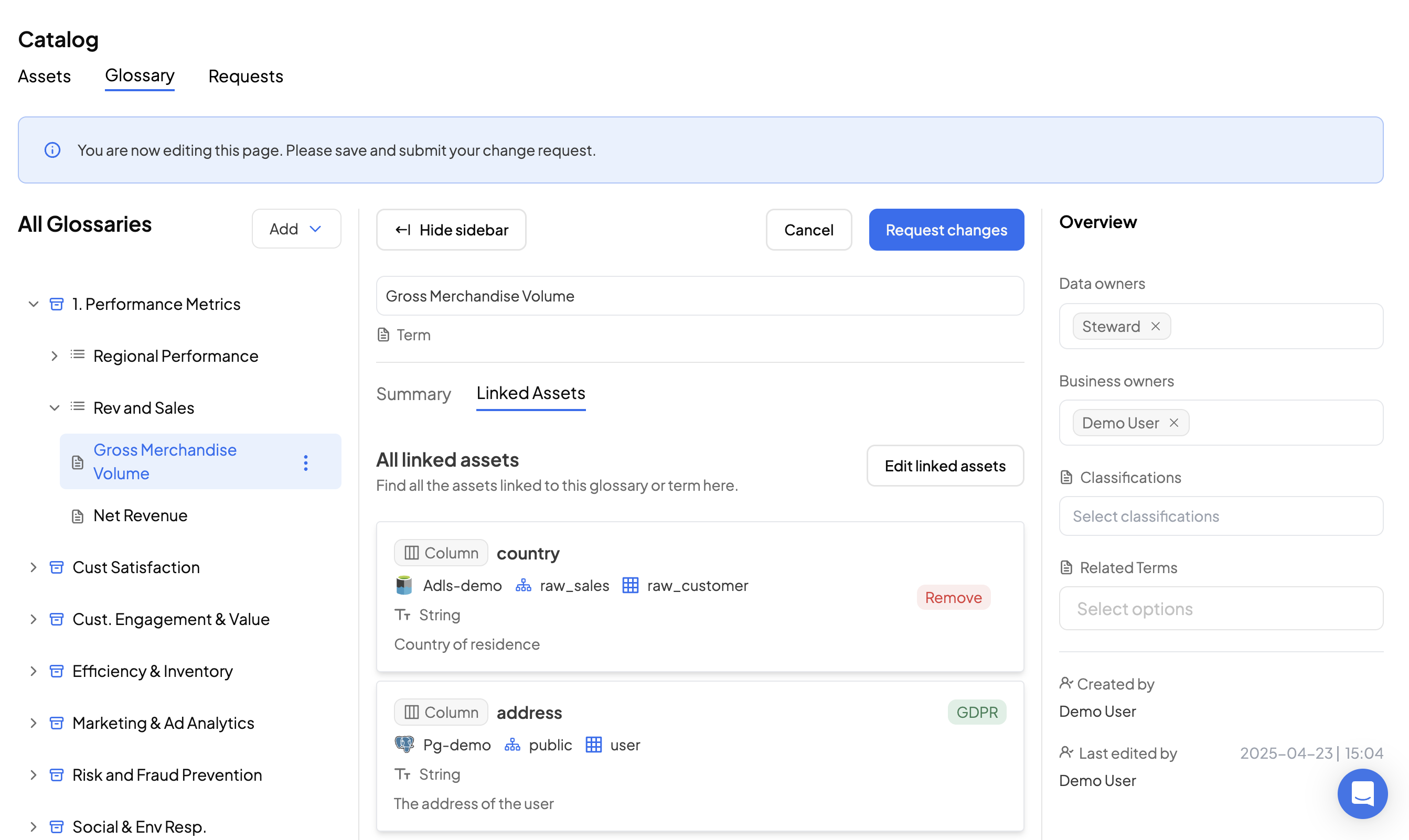Open the chat support bubble icon
1409x840 pixels.
(x=1362, y=793)
